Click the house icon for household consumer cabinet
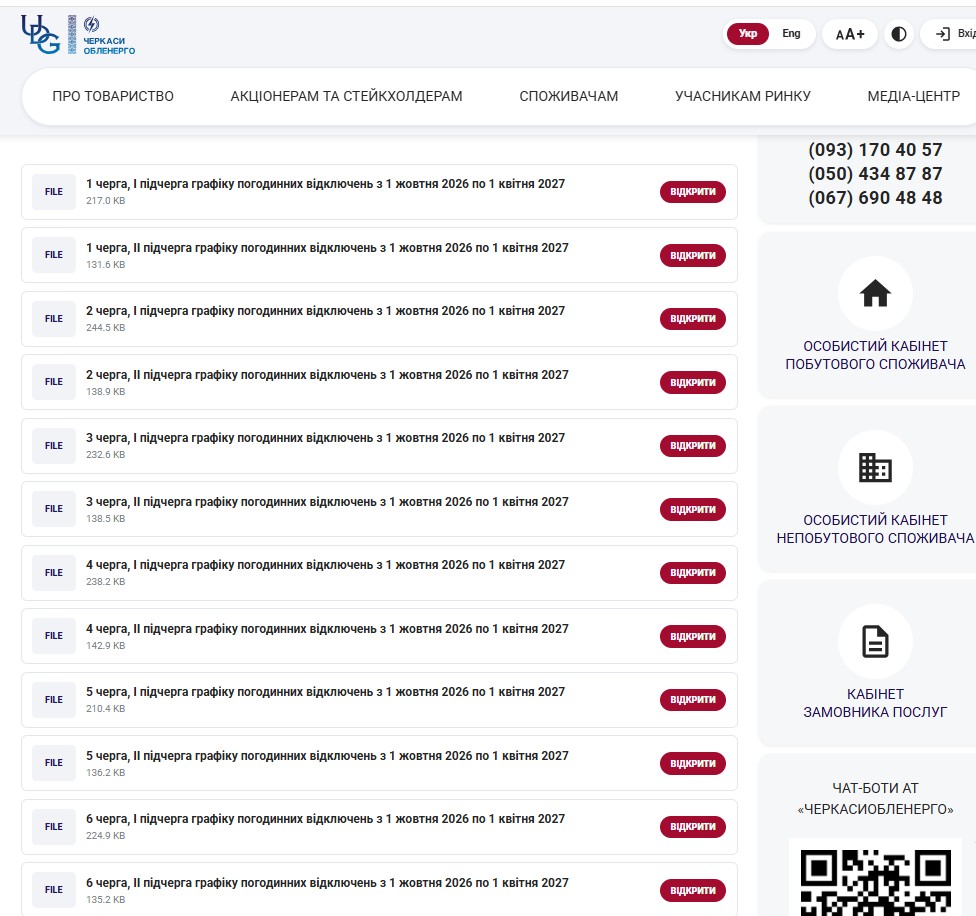 tap(875, 294)
